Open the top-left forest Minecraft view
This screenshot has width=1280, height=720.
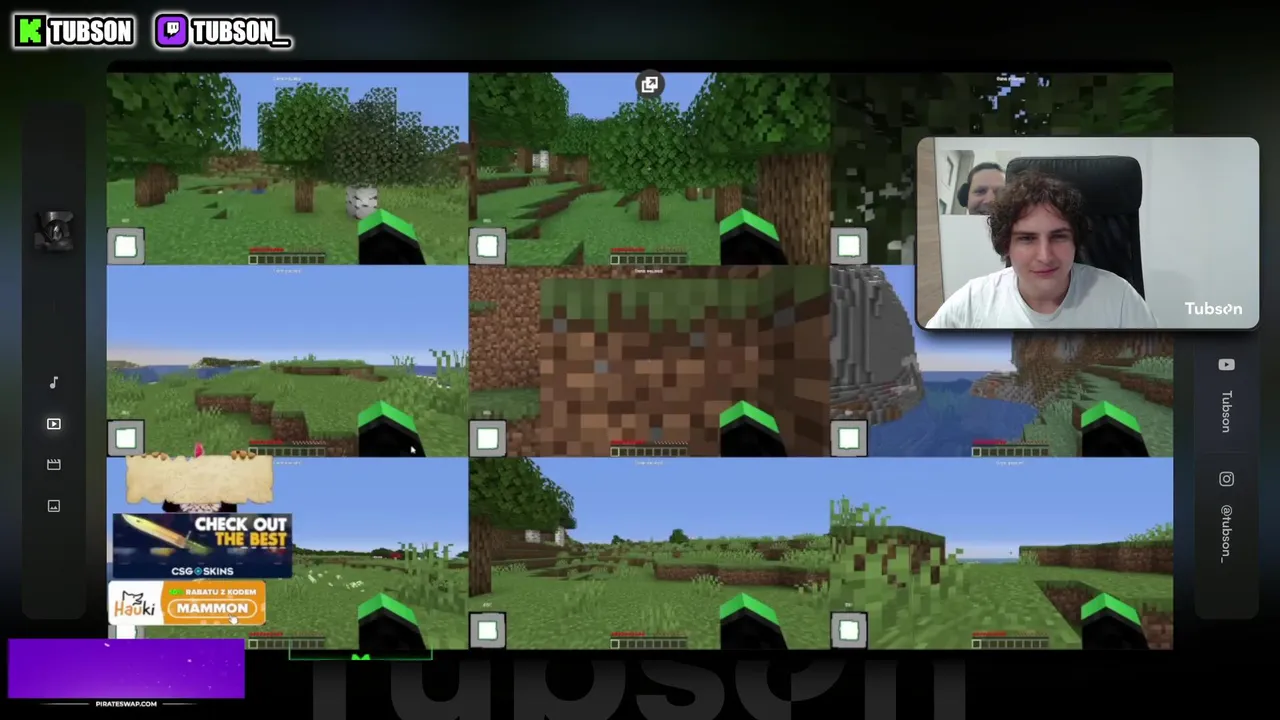coord(287,168)
